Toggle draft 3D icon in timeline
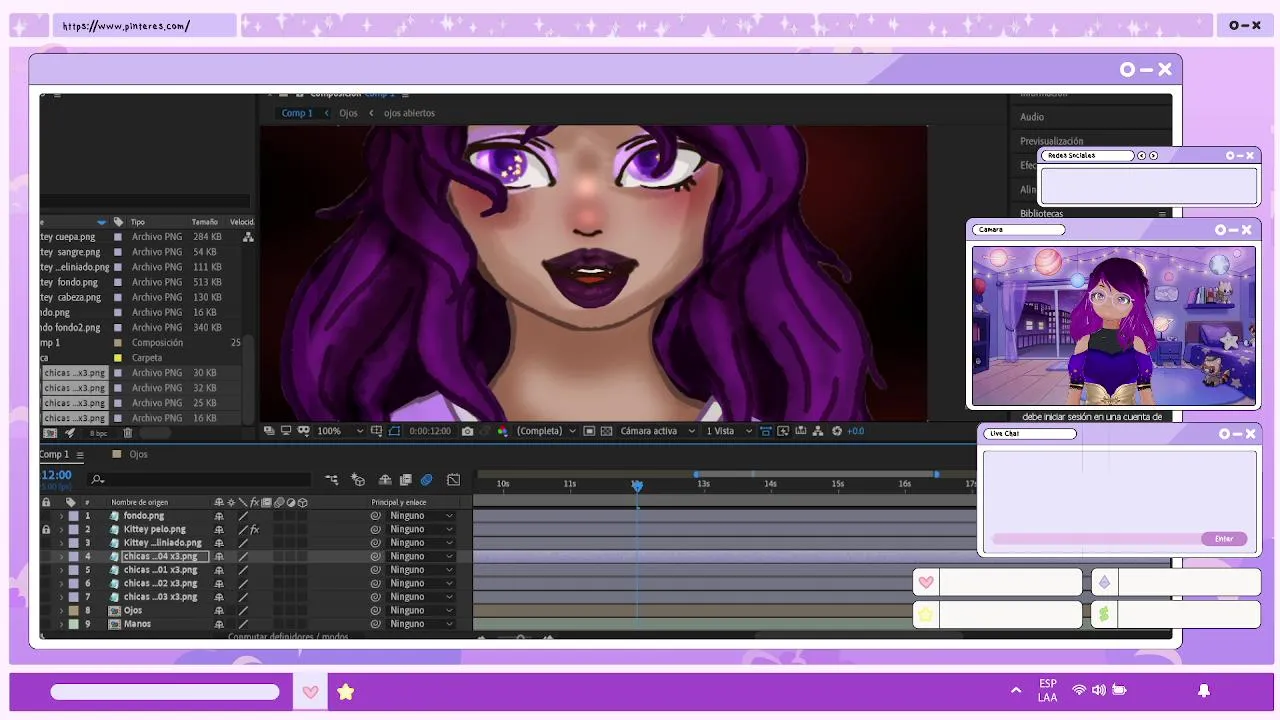 358,480
